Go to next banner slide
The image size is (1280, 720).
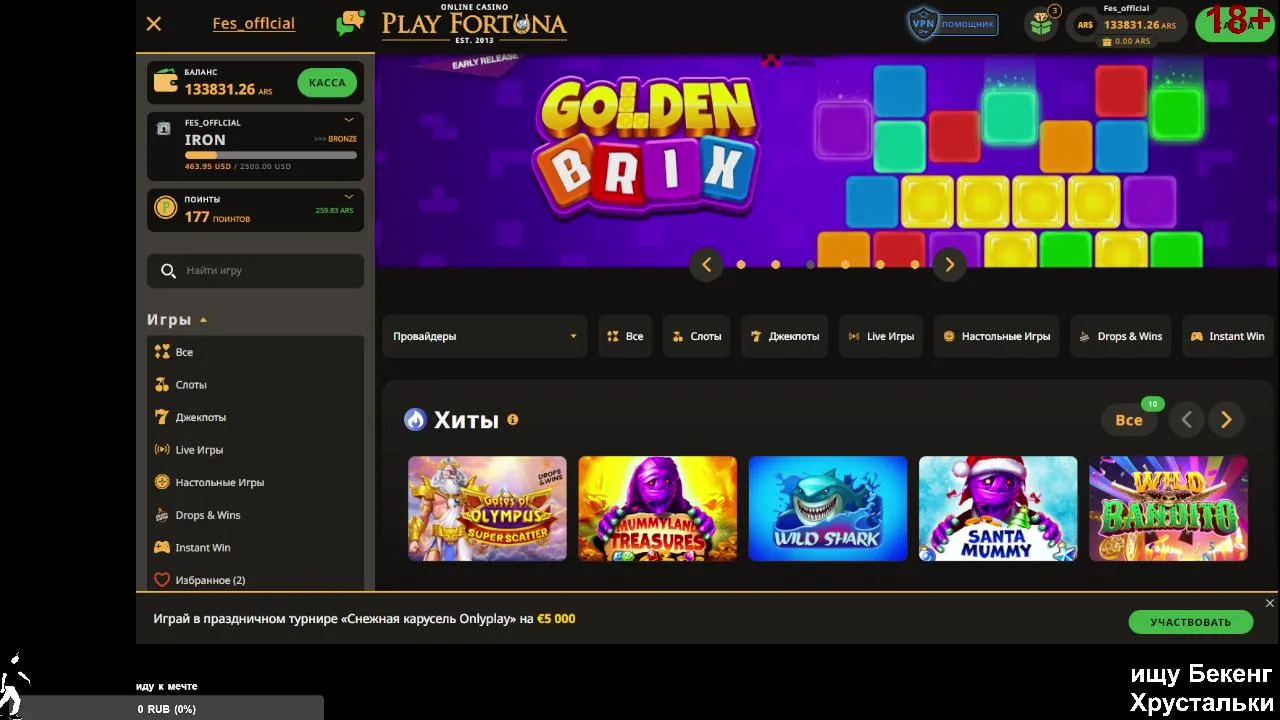(x=949, y=265)
